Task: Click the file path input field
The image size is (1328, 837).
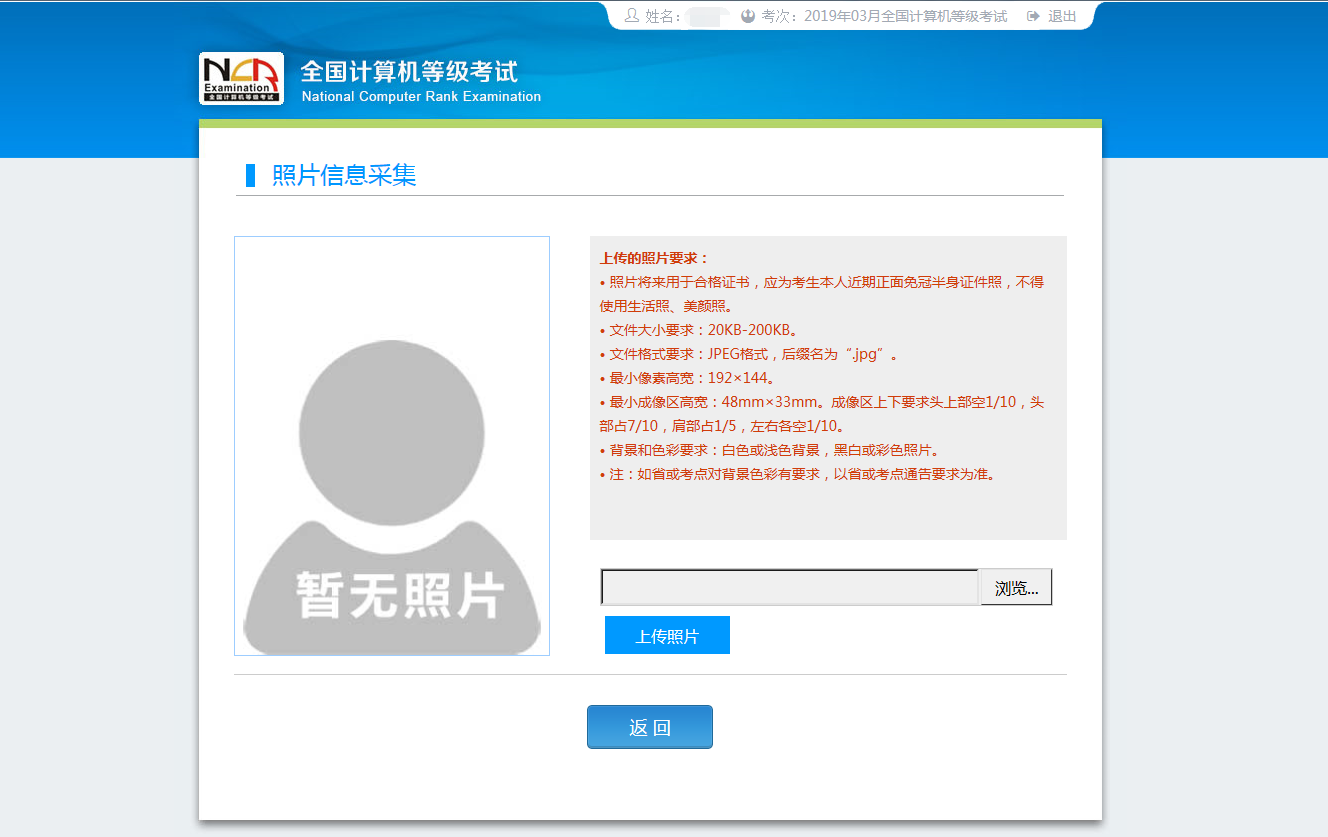Action: (x=789, y=587)
